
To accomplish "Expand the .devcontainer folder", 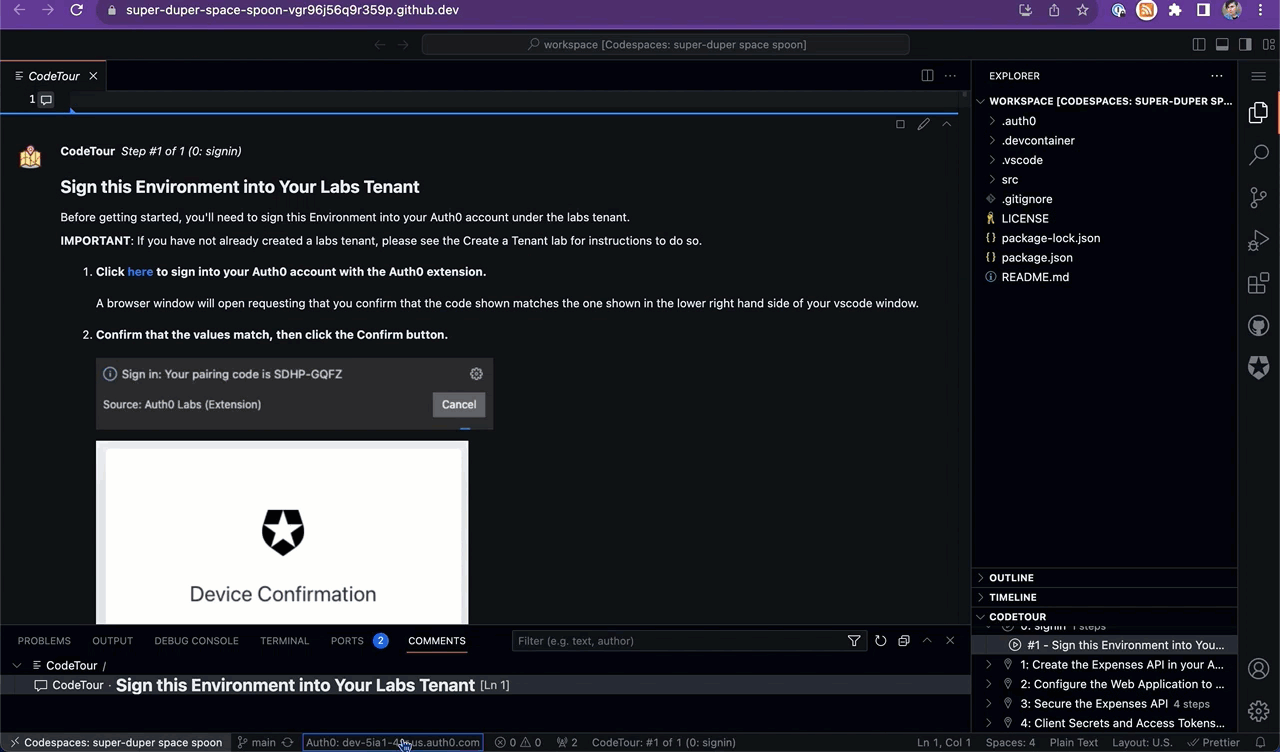I will click(x=1104, y=141).
